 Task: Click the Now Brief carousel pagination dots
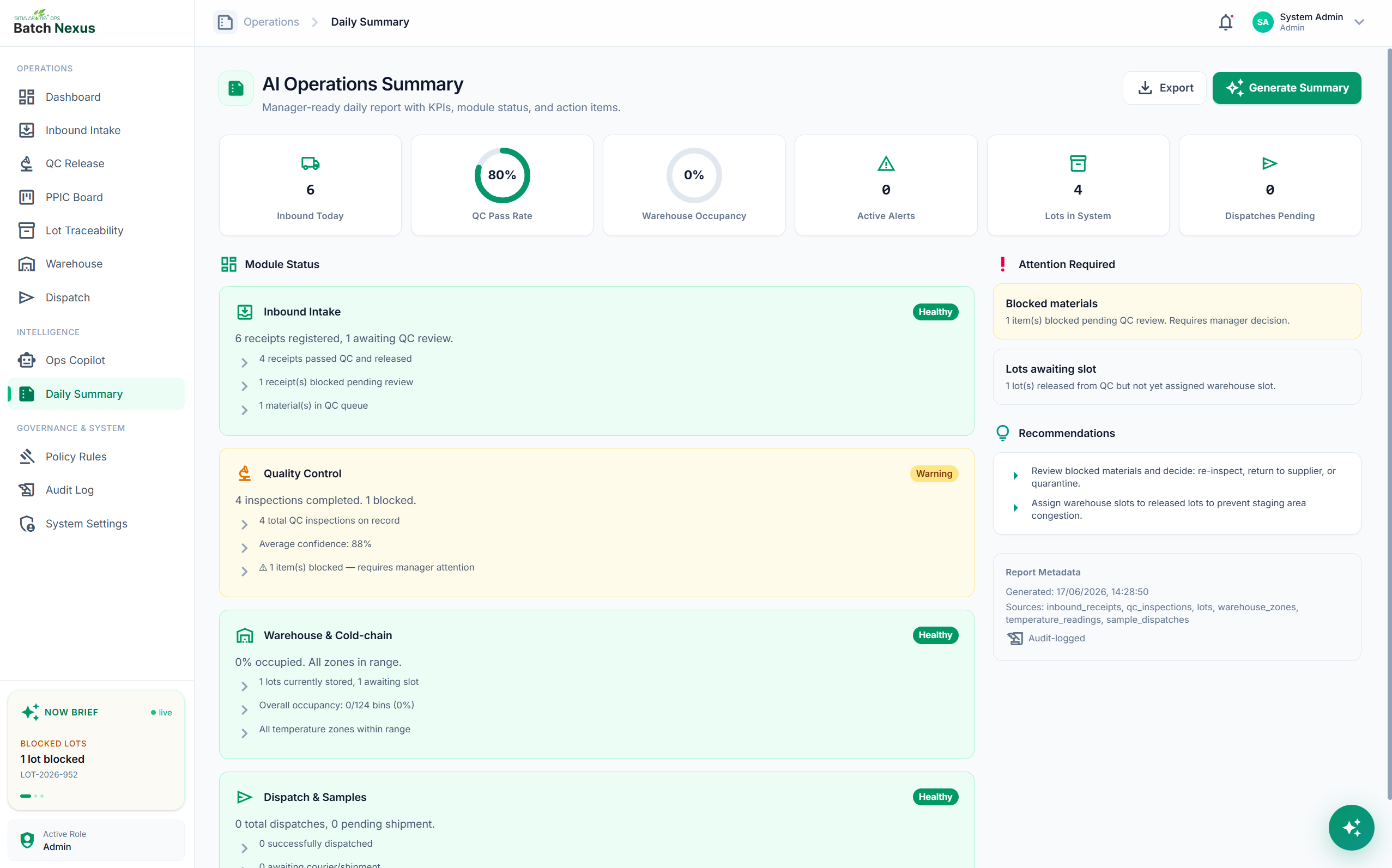pyautogui.click(x=32, y=796)
